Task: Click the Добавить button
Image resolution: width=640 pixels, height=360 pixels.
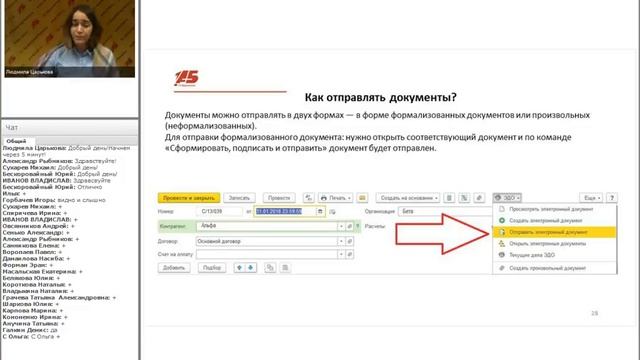Action: point(174,268)
